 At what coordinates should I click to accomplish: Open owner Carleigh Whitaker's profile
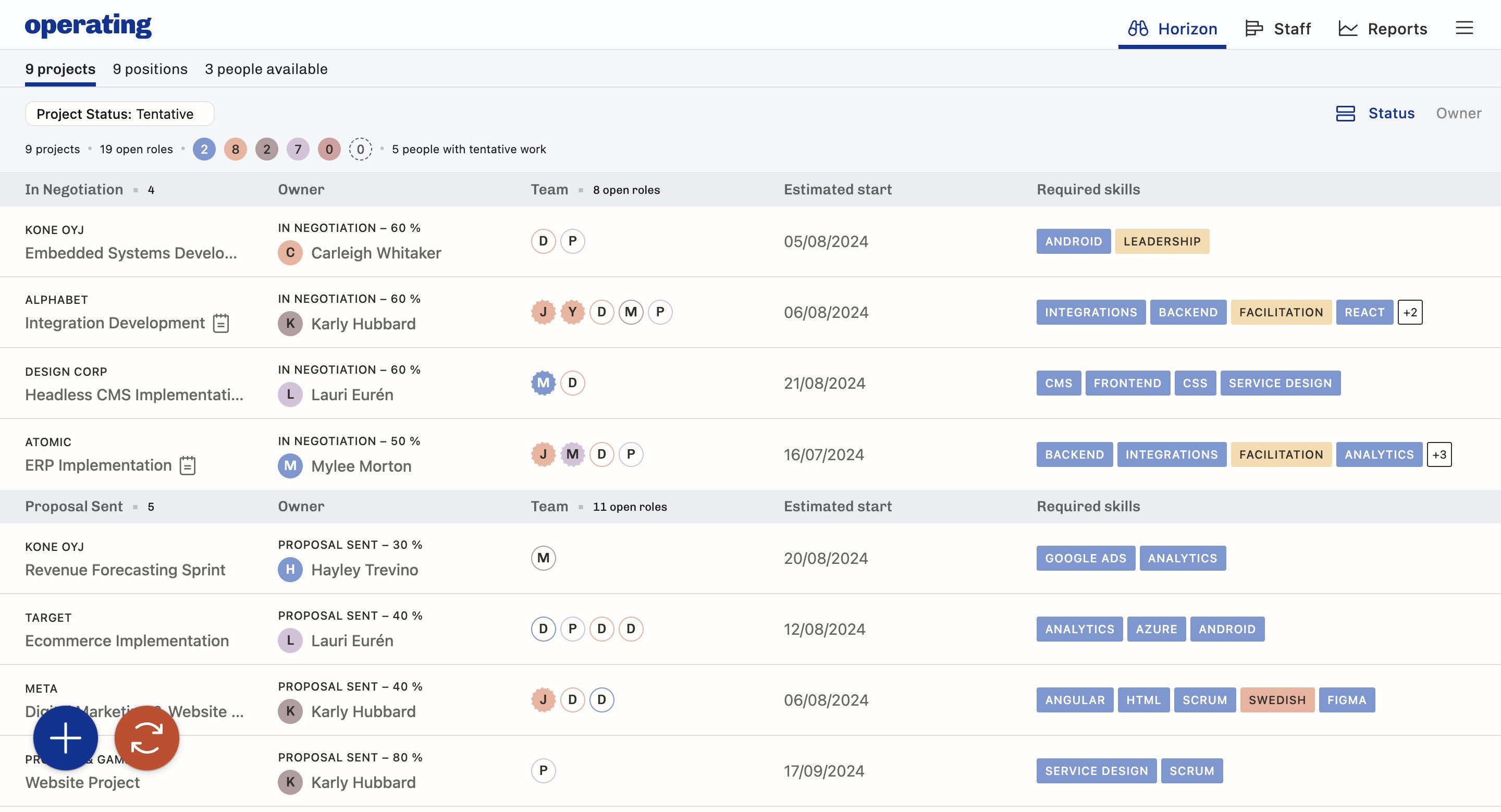[376, 253]
